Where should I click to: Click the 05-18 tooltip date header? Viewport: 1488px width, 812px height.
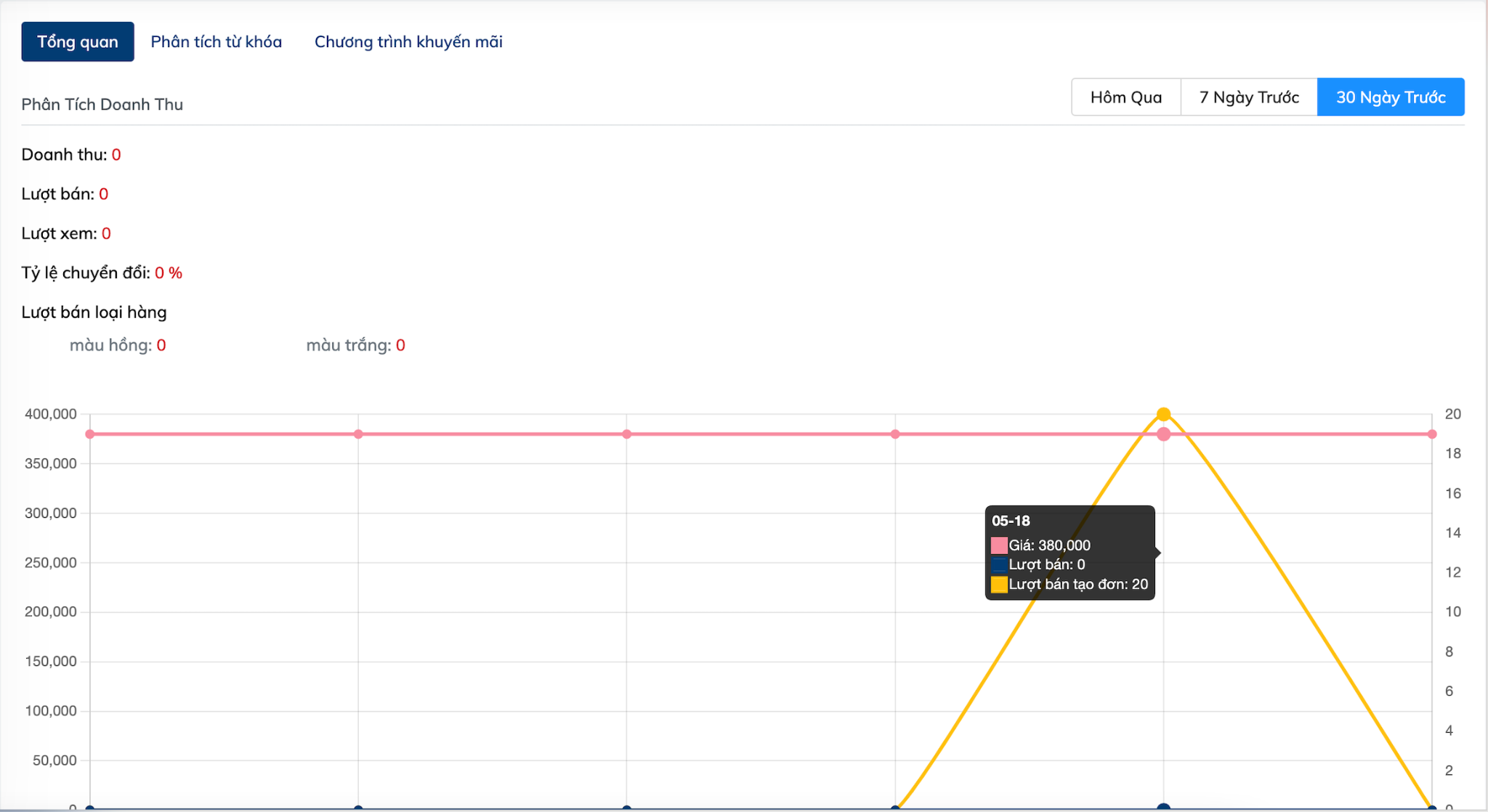1011,521
